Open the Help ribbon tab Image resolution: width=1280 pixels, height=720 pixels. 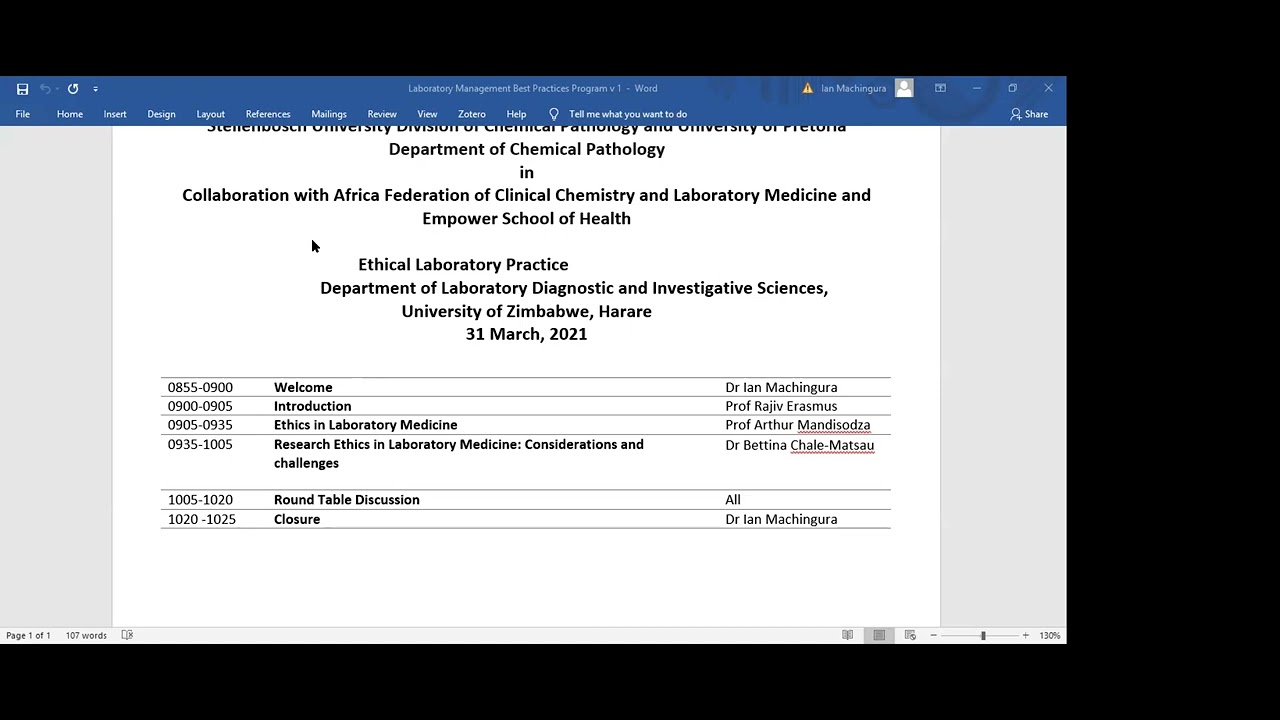(x=516, y=114)
